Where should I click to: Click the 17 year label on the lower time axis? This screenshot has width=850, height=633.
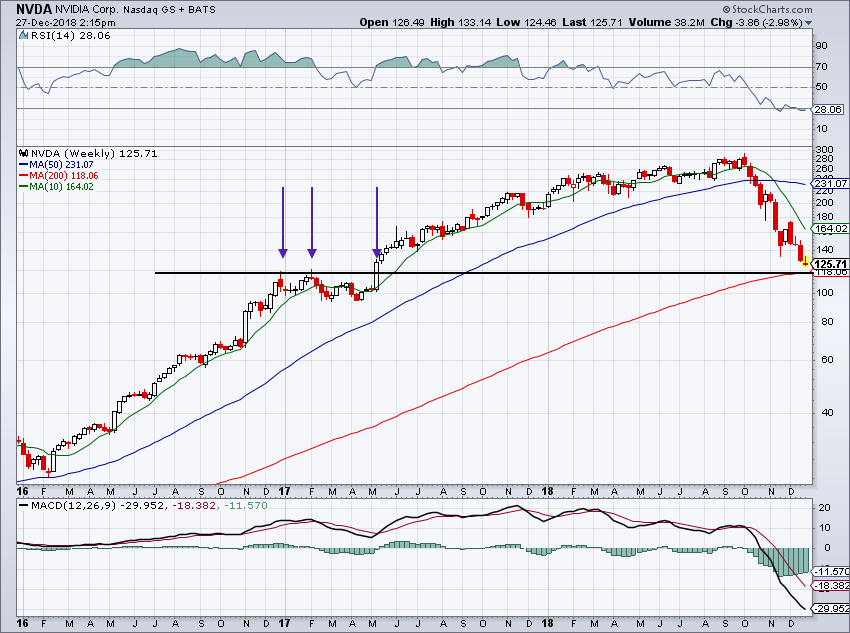click(285, 623)
